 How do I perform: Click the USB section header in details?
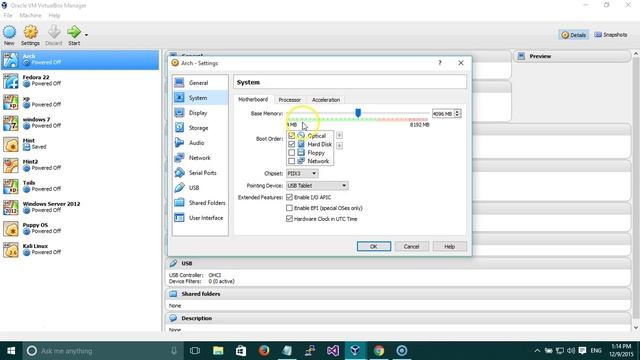(x=398, y=264)
